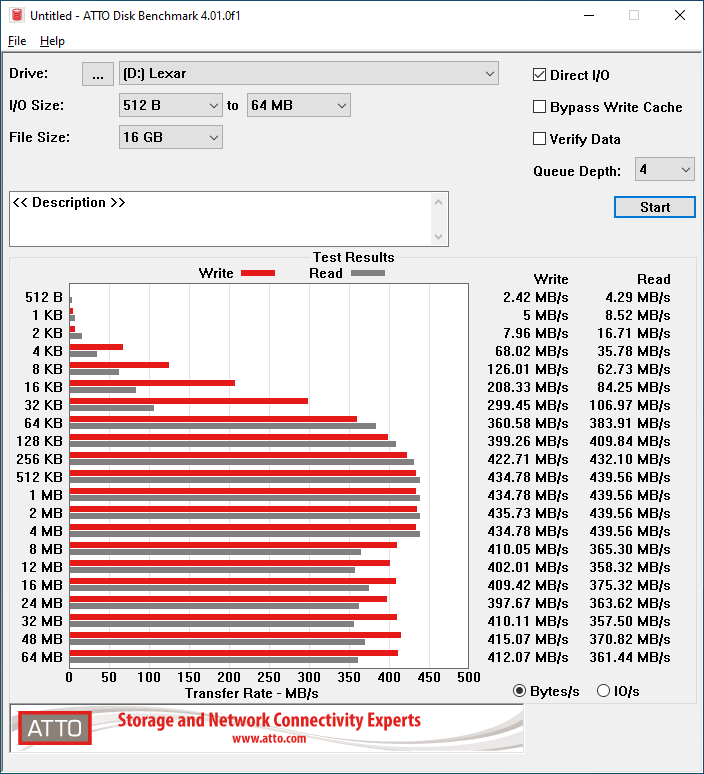This screenshot has width=704, height=774.
Task: Click the read value 4.29 MB/s
Action: tap(638, 298)
